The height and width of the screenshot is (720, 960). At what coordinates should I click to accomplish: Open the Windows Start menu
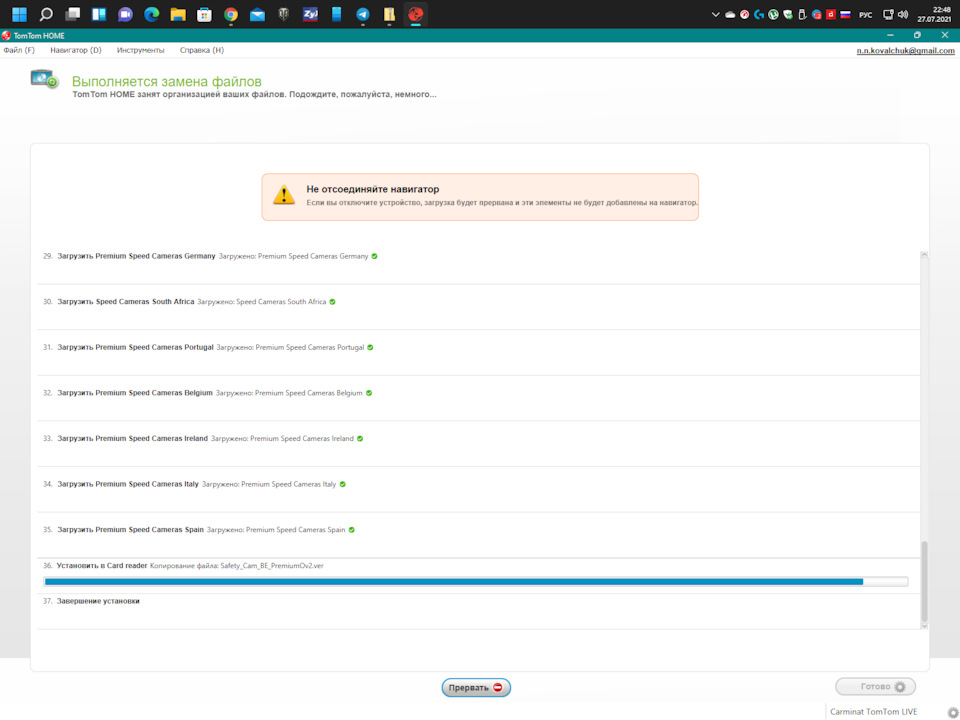point(19,14)
